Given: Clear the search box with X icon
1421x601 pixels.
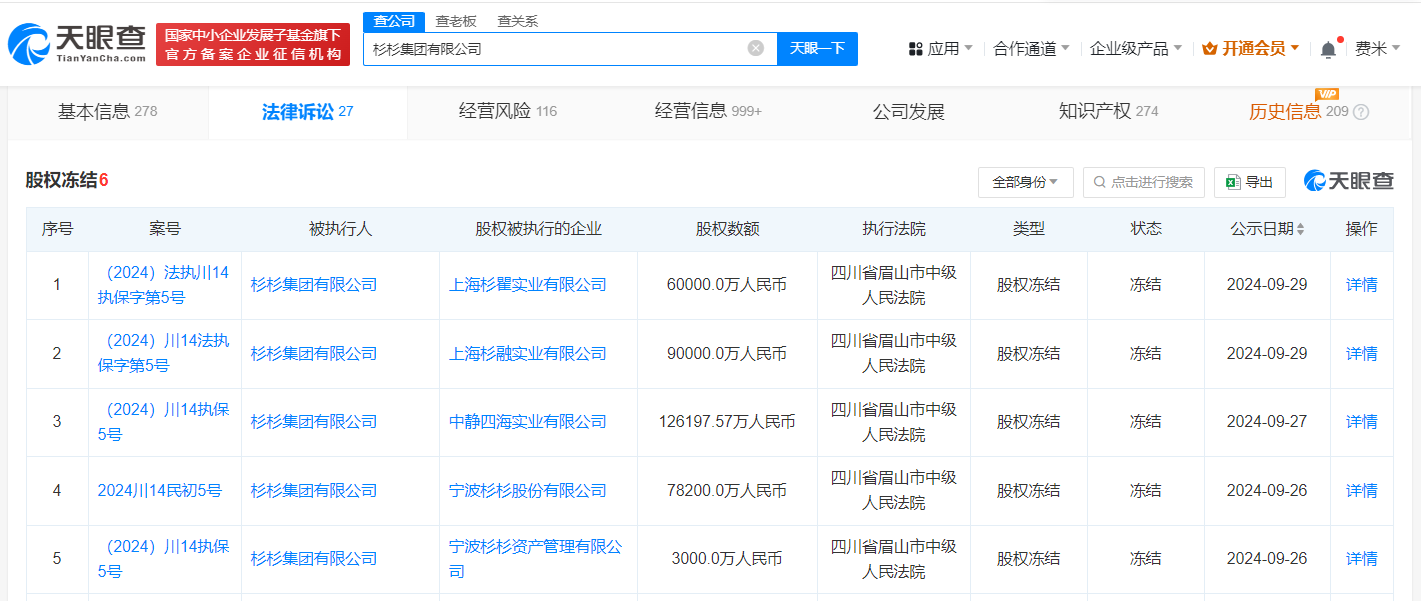Looking at the screenshot, I should pyautogui.click(x=756, y=48).
